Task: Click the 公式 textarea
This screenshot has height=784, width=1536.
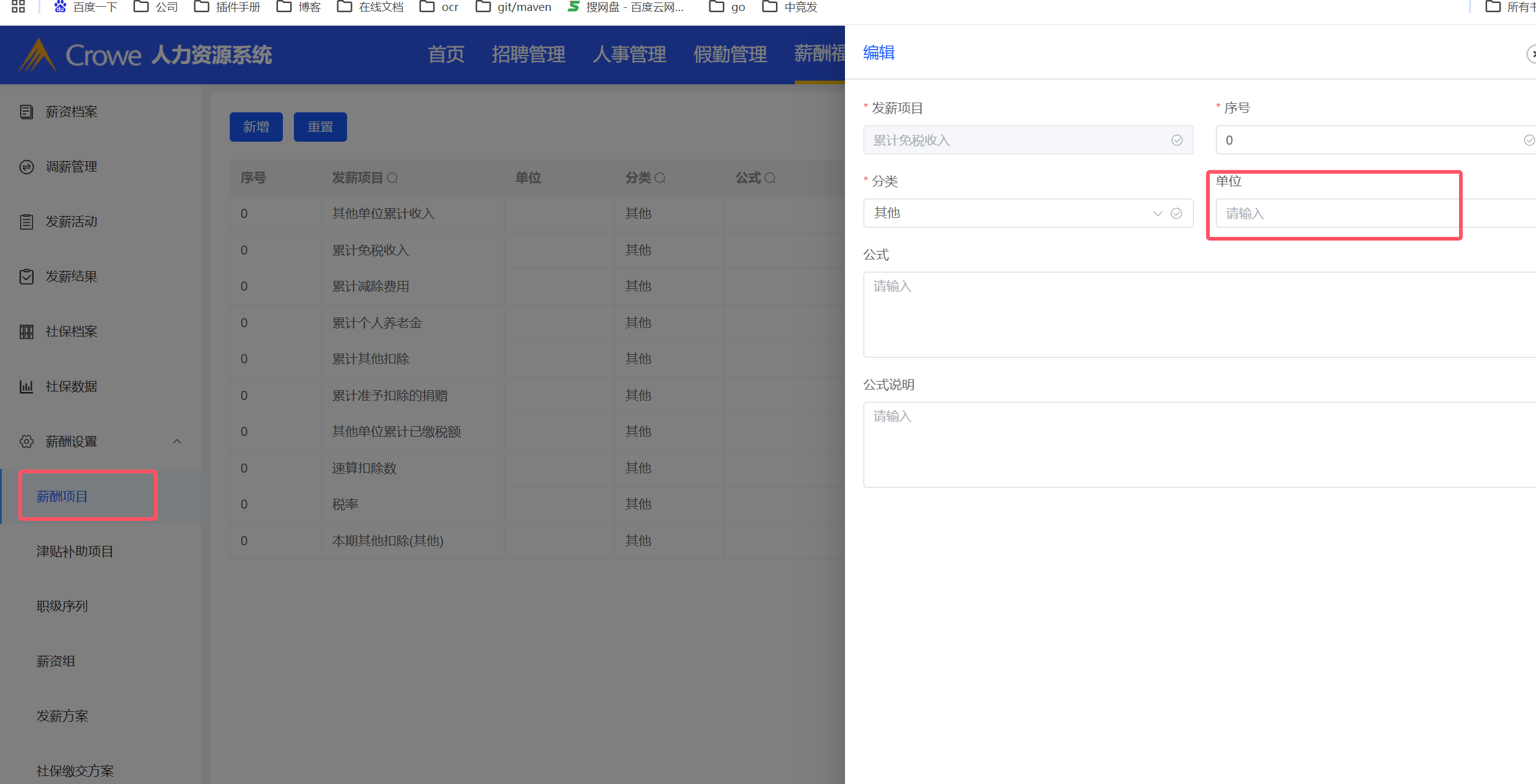Action: pyautogui.click(x=1198, y=314)
